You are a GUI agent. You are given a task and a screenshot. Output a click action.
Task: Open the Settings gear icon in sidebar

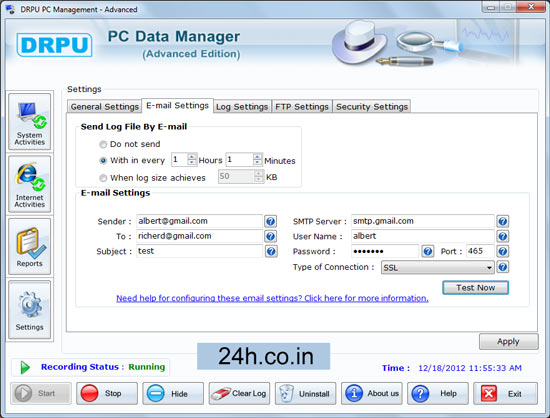click(29, 310)
